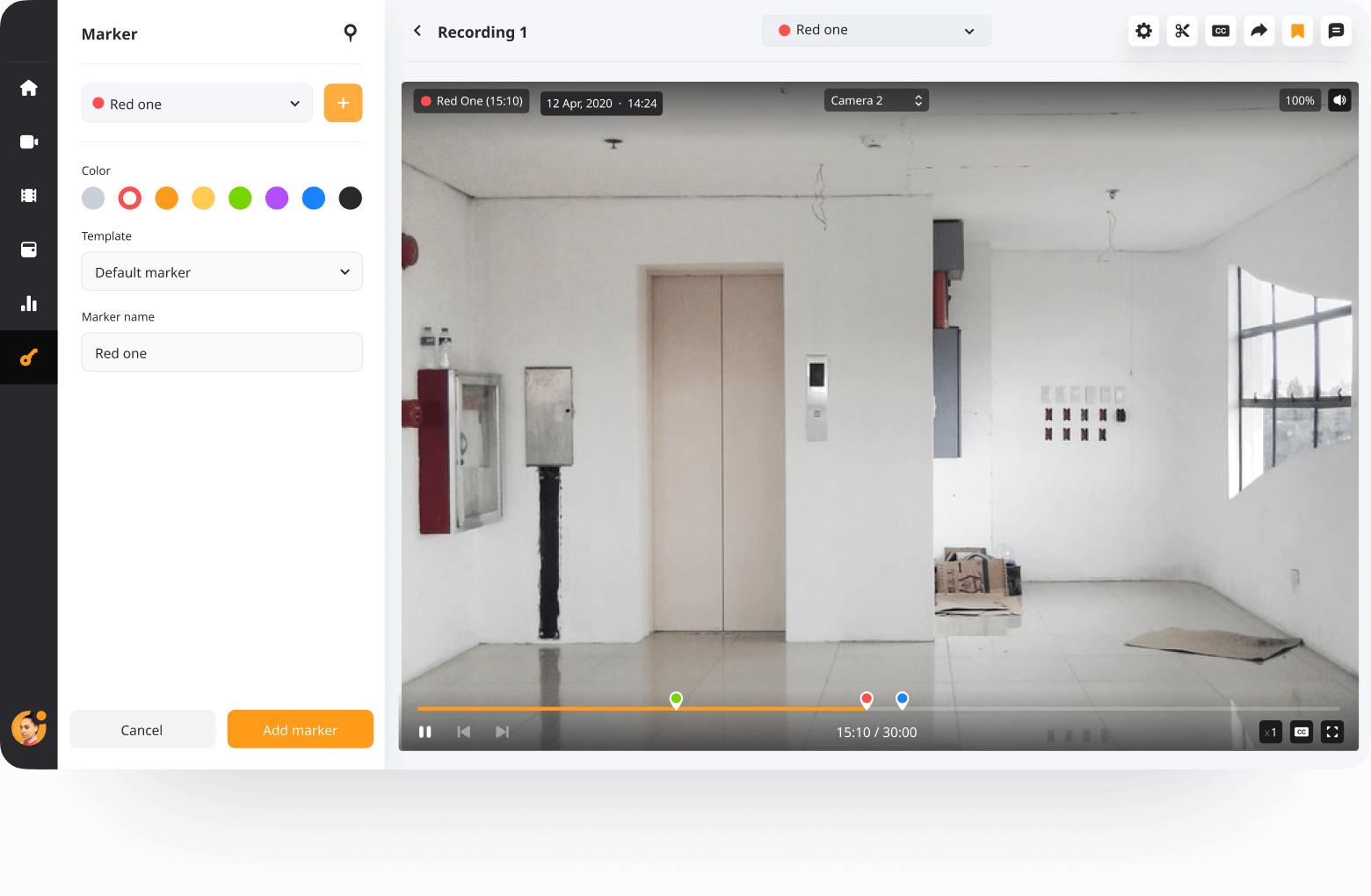The width and height of the screenshot is (1371, 896).
Task: Choose the purple color swatch
Action: (277, 198)
